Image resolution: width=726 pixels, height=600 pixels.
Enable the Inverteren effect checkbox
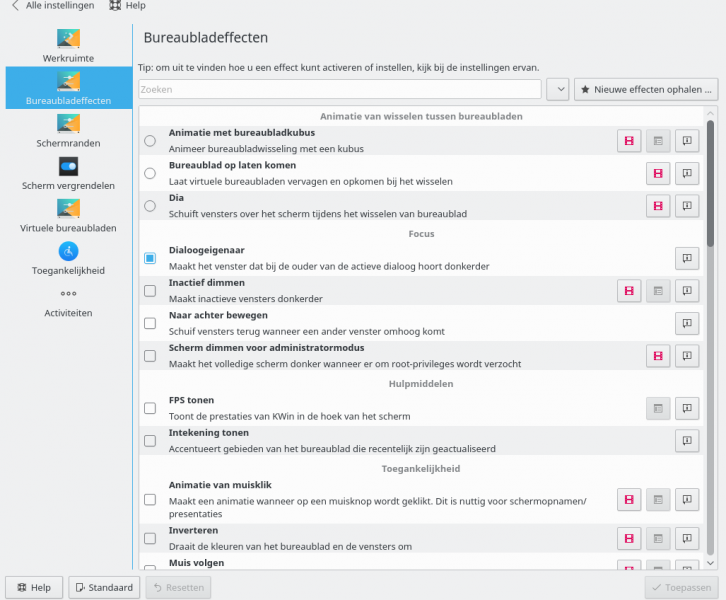(x=150, y=538)
